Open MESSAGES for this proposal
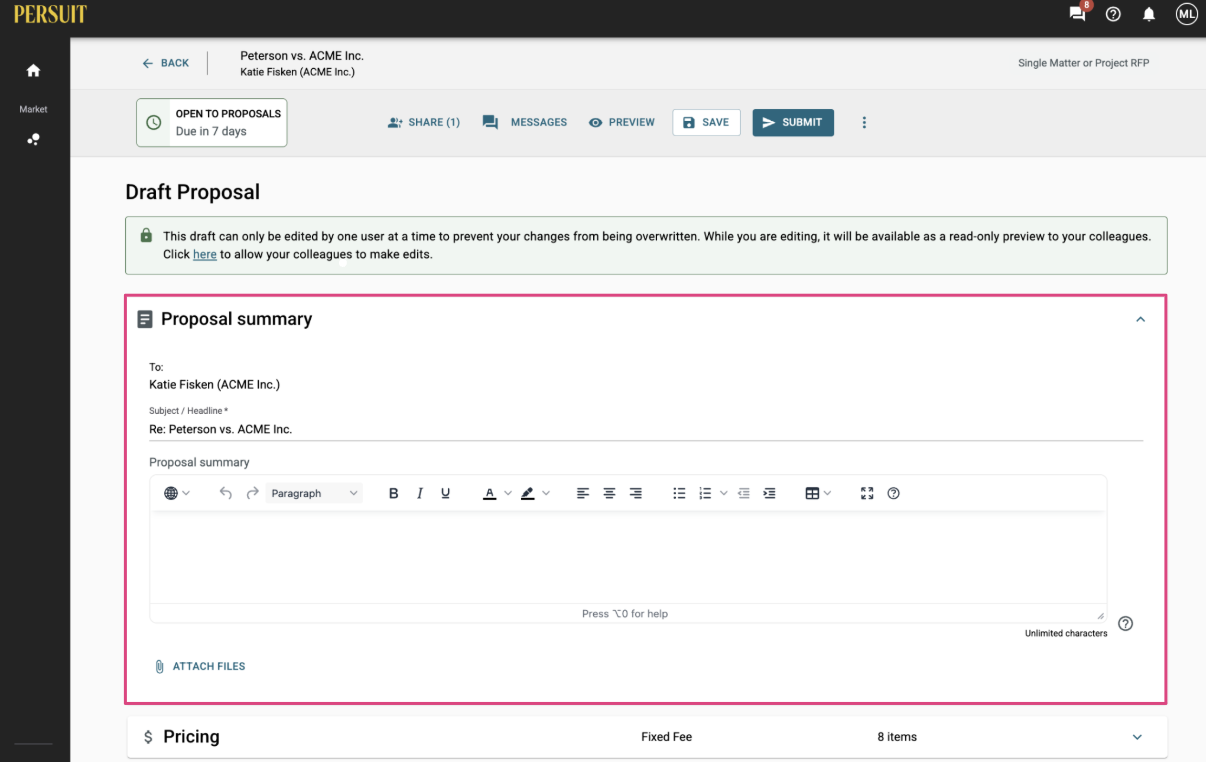 click(525, 122)
